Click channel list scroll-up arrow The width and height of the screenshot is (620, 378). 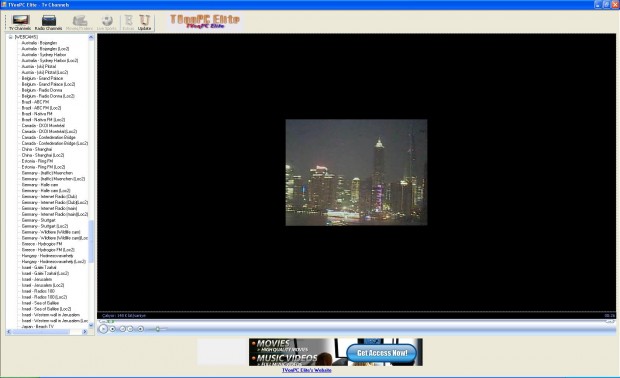tap(91, 37)
